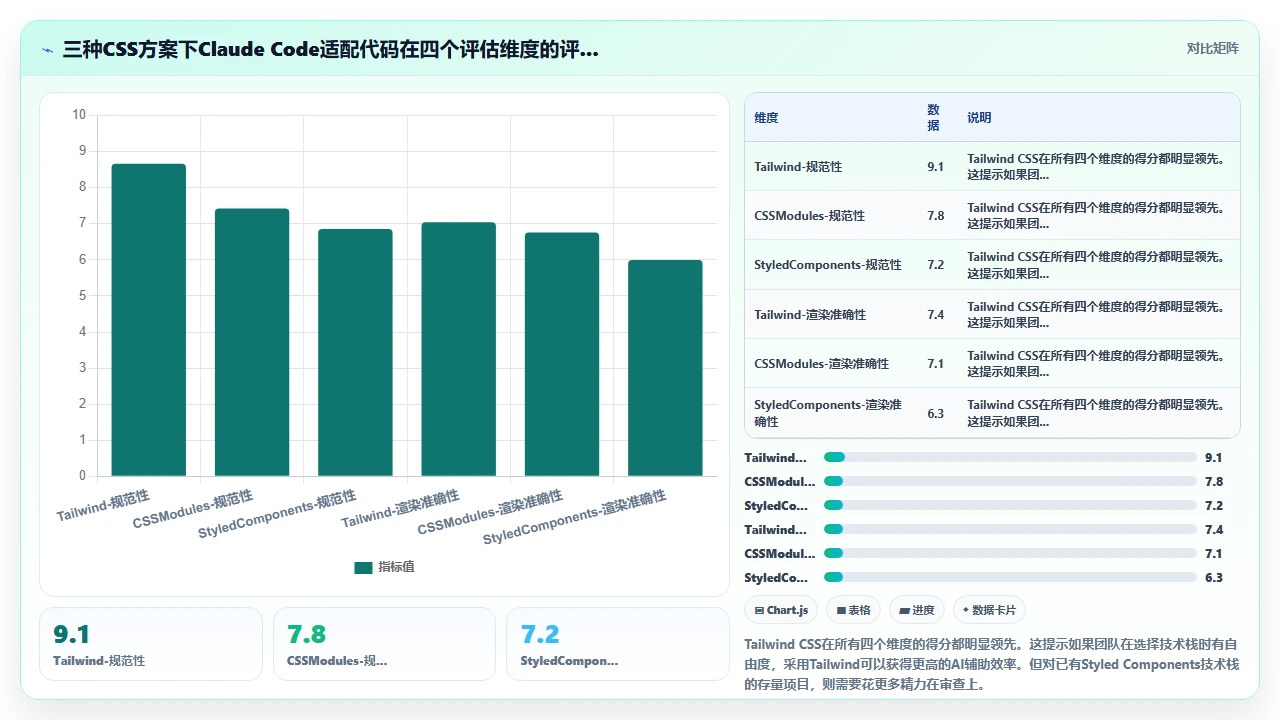
Task: Click progress bar with value 7.1
Action: 1010,553
